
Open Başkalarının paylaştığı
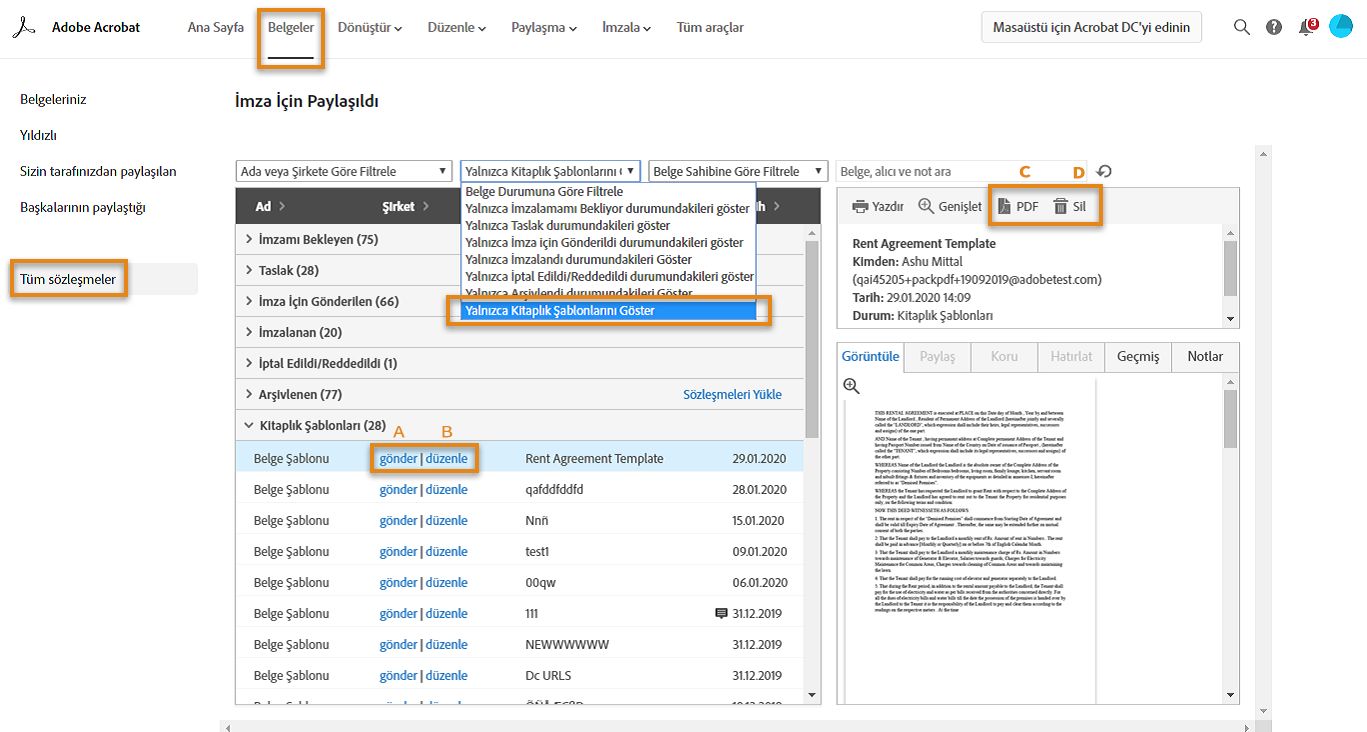point(83,208)
